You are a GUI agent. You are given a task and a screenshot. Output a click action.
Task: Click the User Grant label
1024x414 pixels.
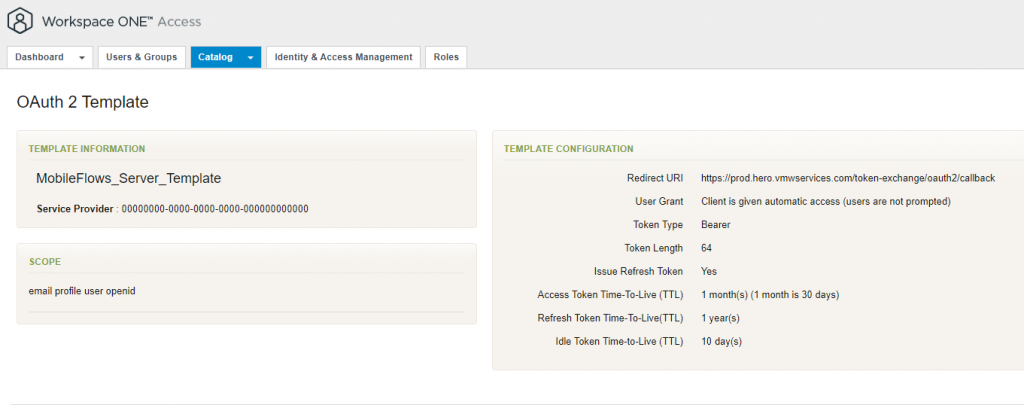tap(659, 201)
